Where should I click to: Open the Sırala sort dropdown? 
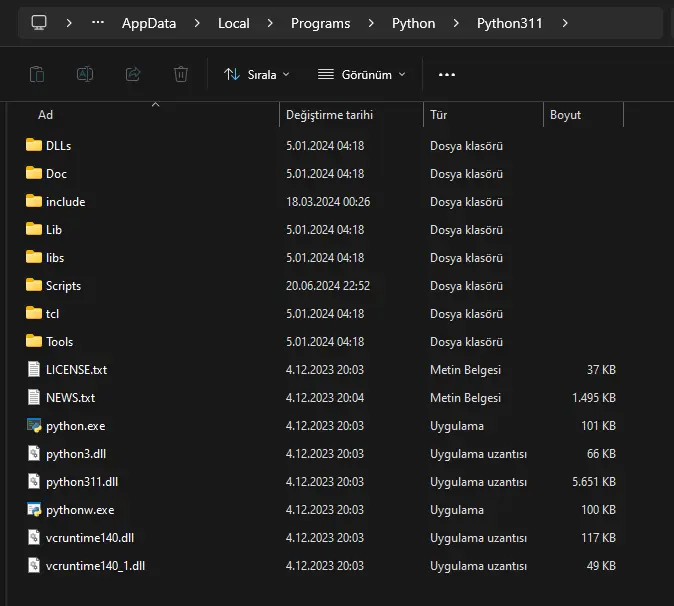[x=257, y=75]
